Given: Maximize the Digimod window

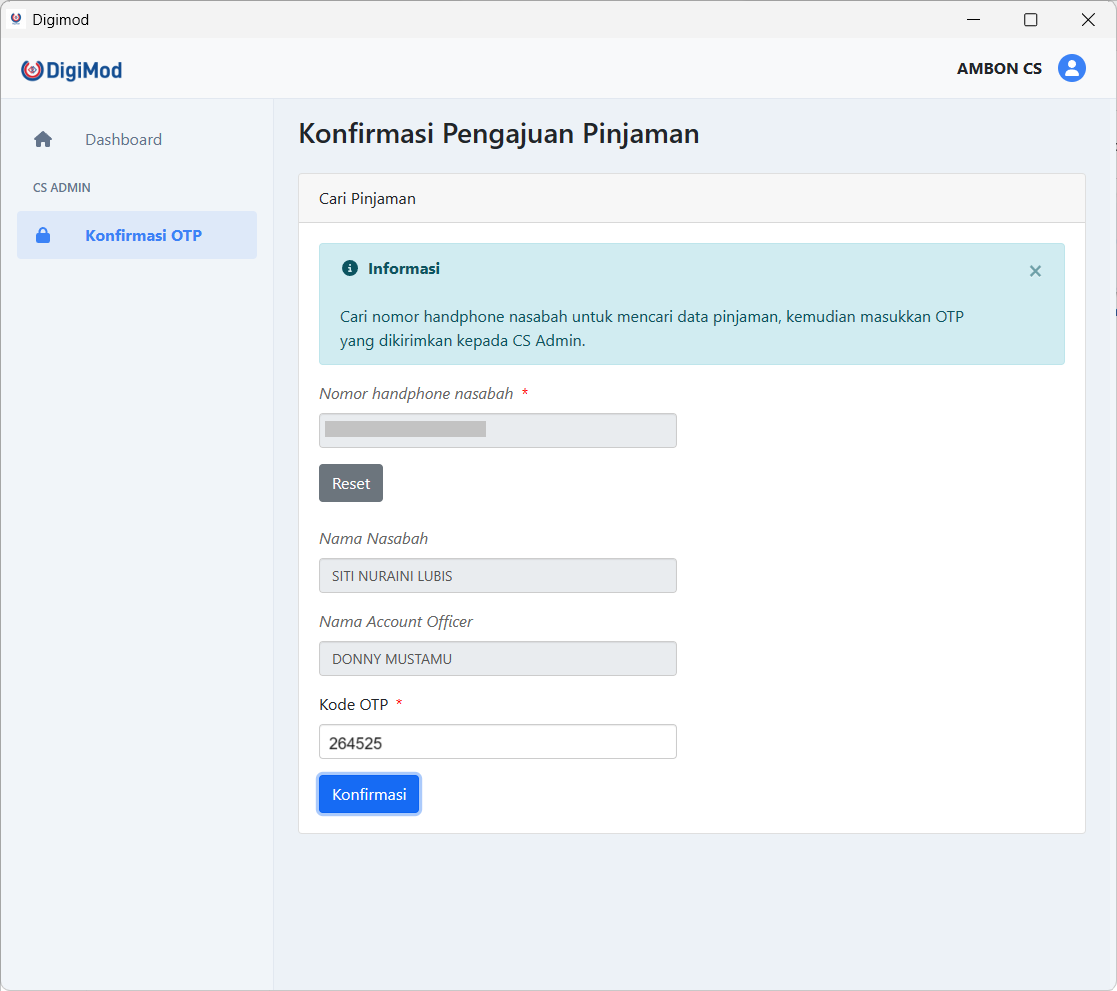Looking at the screenshot, I should click(x=1030, y=20).
